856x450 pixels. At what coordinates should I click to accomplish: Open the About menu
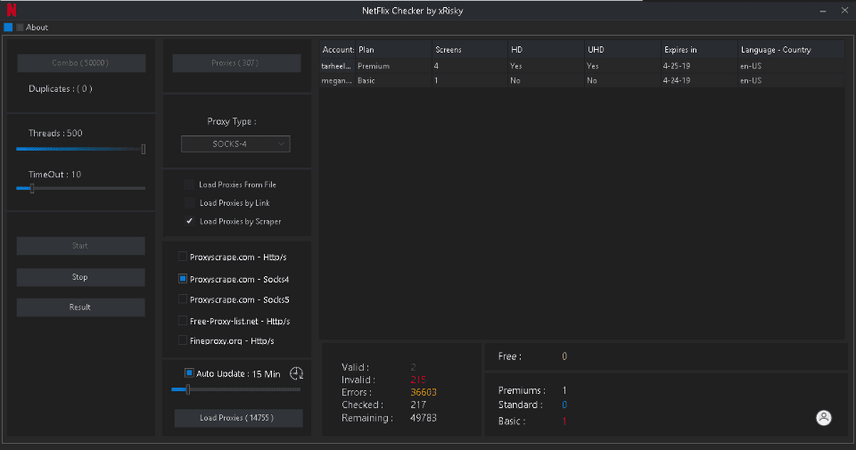click(37, 27)
